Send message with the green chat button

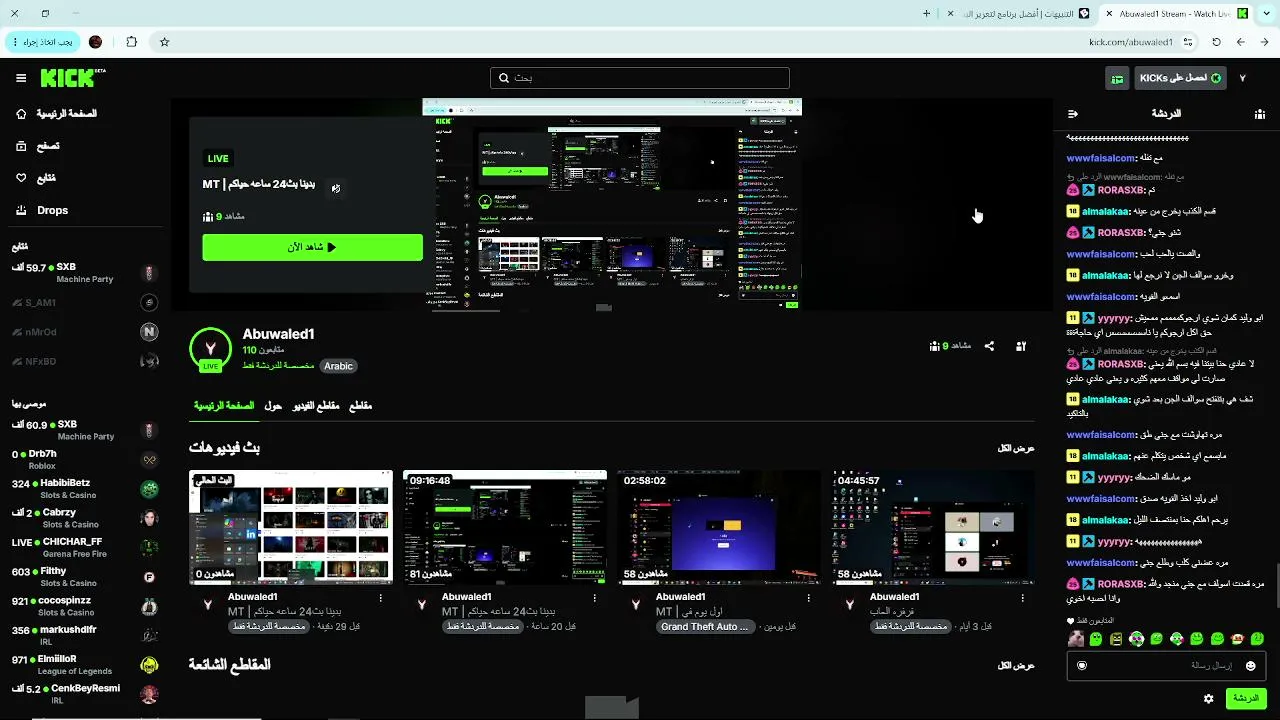point(1246,698)
